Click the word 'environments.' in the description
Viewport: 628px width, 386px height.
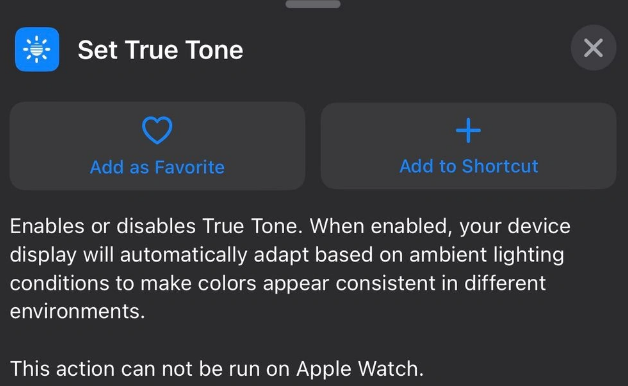tap(77, 312)
